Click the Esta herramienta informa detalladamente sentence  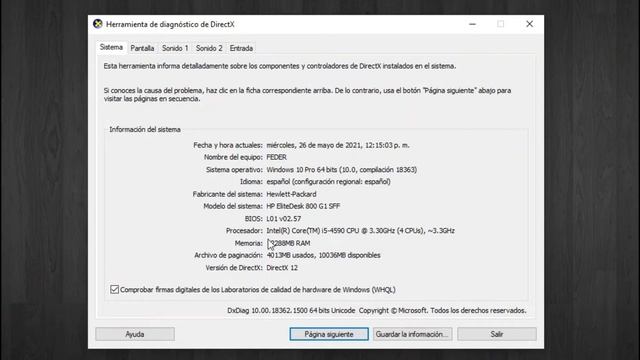click(x=280, y=66)
